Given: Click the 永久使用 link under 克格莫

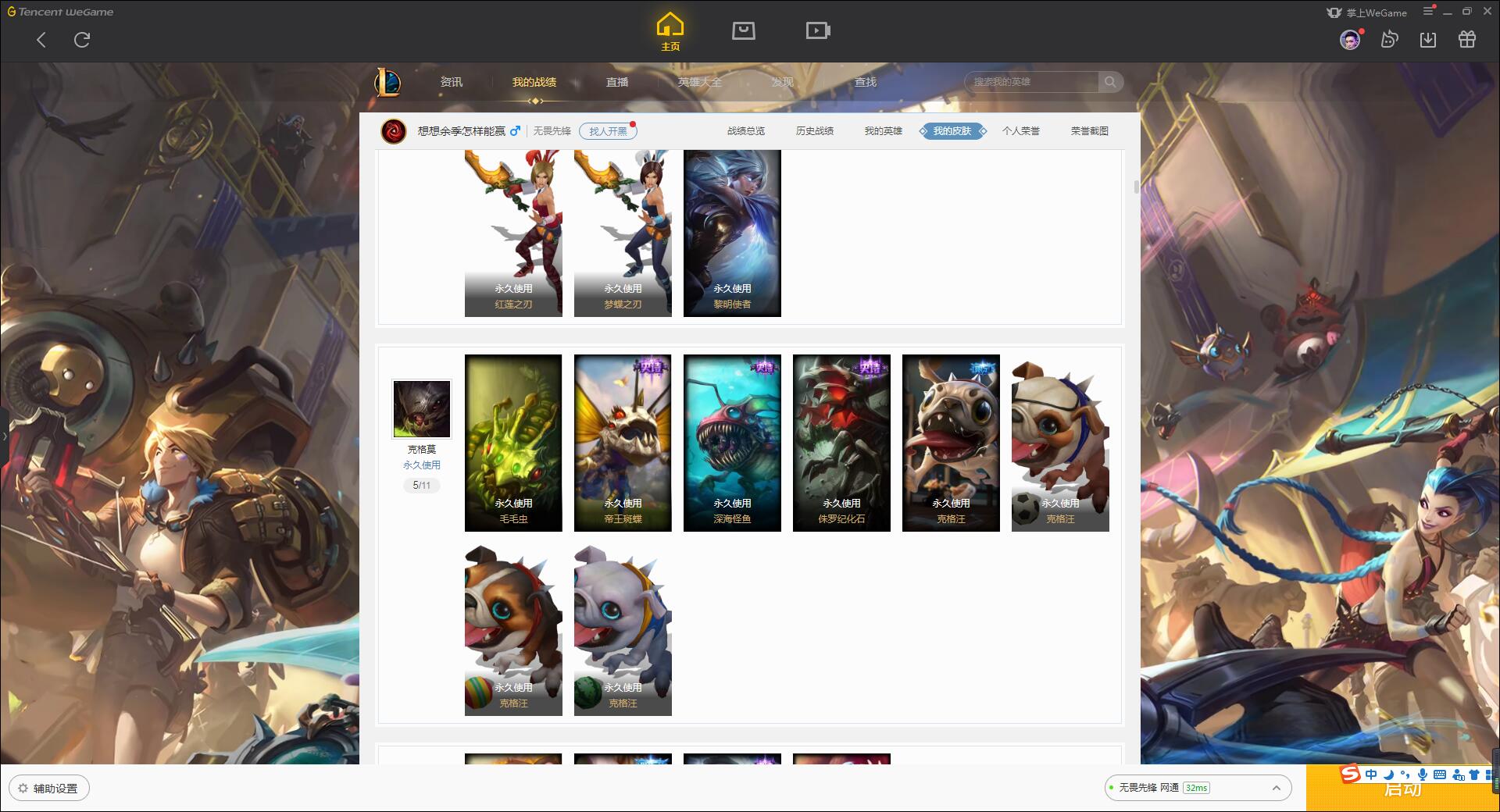Looking at the screenshot, I should [421, 465].
